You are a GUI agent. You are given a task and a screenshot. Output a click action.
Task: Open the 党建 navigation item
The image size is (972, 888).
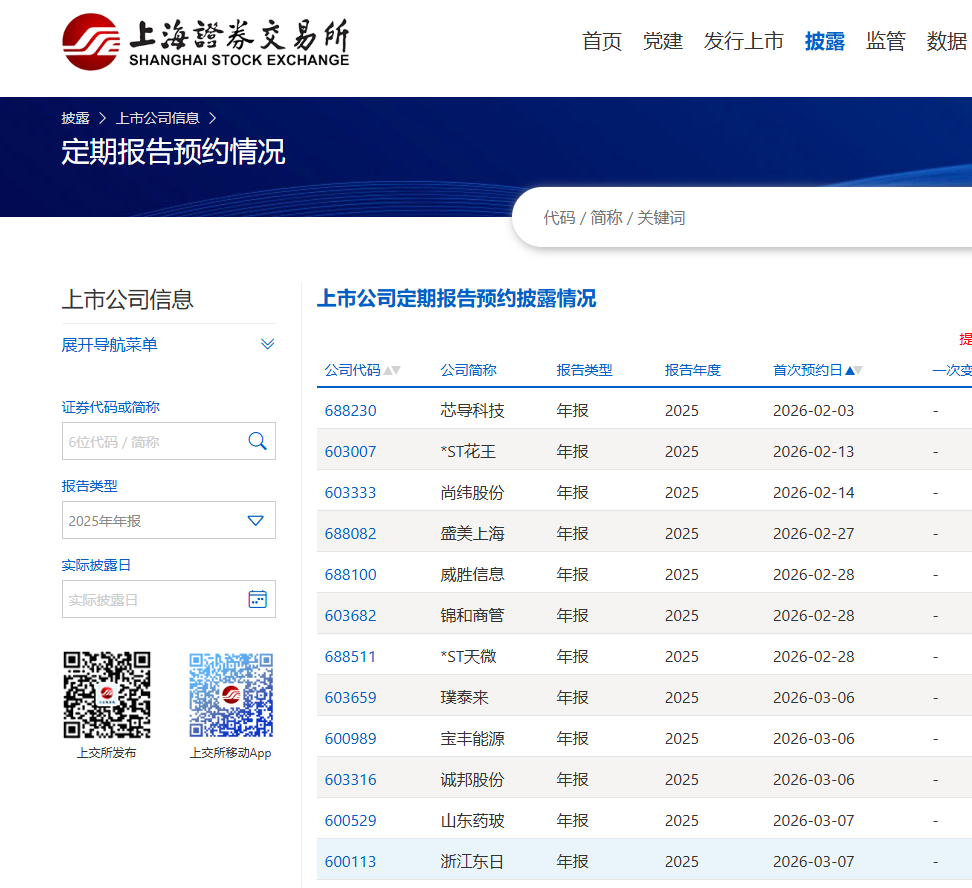point(662,41)
